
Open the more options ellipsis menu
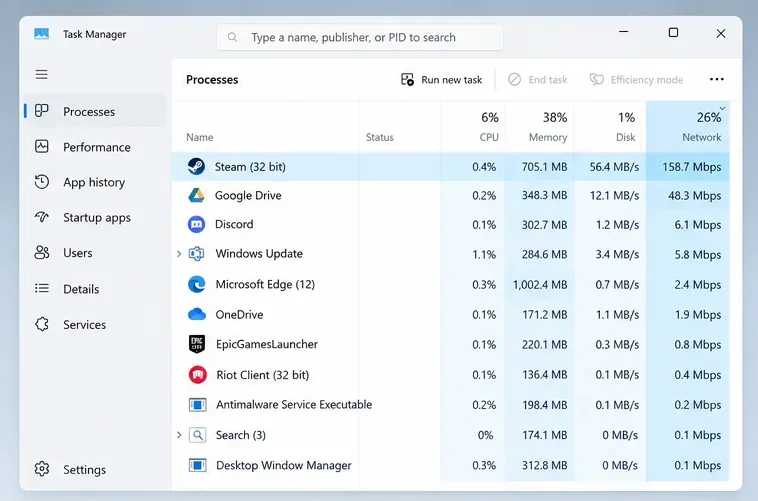(x=716, y=79)
